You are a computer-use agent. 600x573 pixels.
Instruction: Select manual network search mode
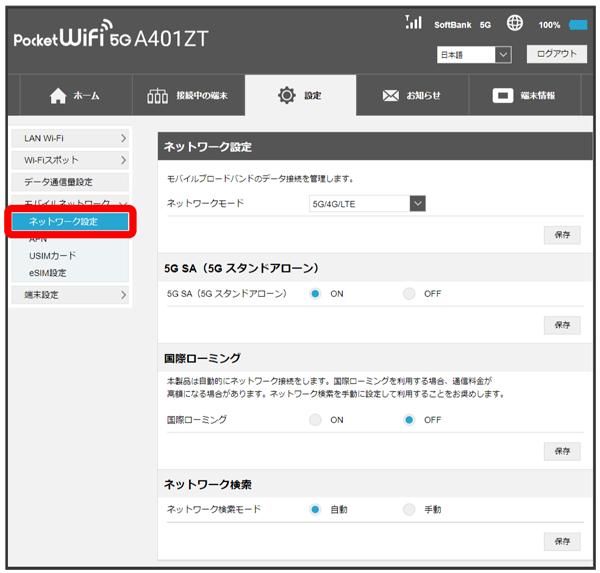click(x=409, y=510)
